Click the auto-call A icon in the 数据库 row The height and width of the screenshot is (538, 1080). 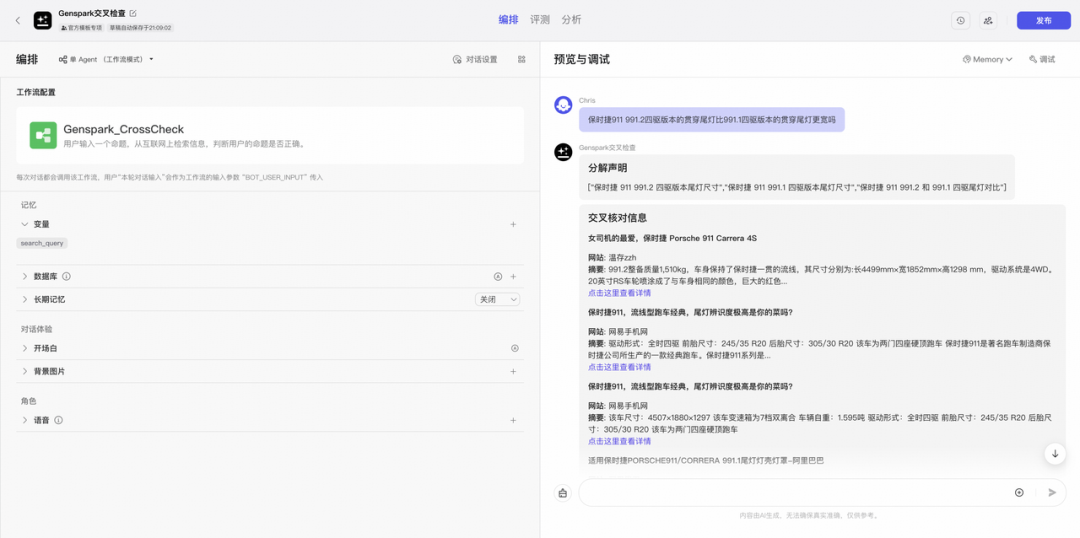pyautogui.click(x=497, y=276)
